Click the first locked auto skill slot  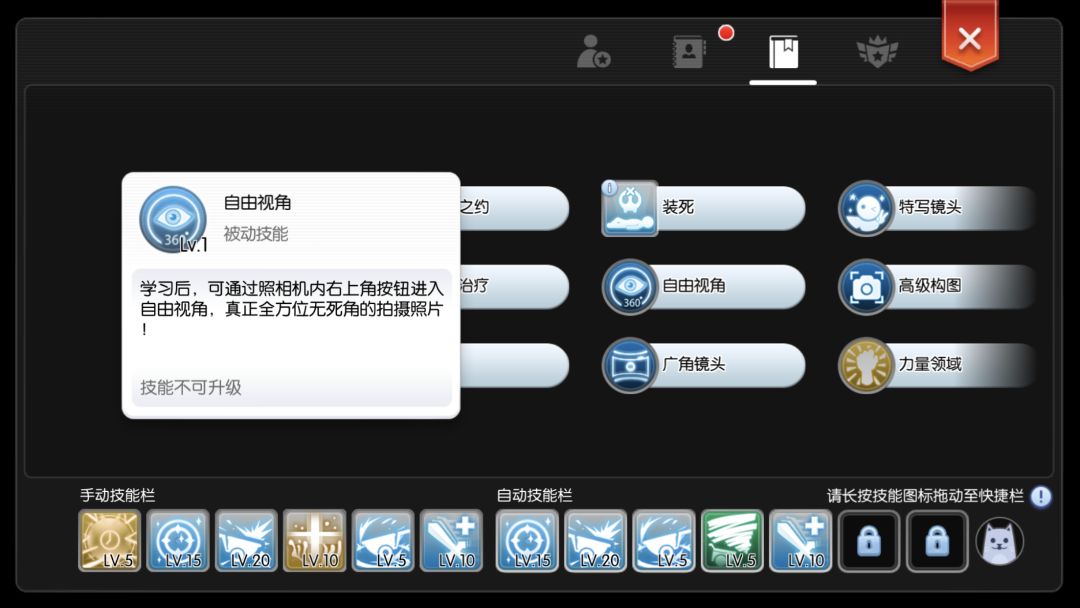[x=869, y=541]
